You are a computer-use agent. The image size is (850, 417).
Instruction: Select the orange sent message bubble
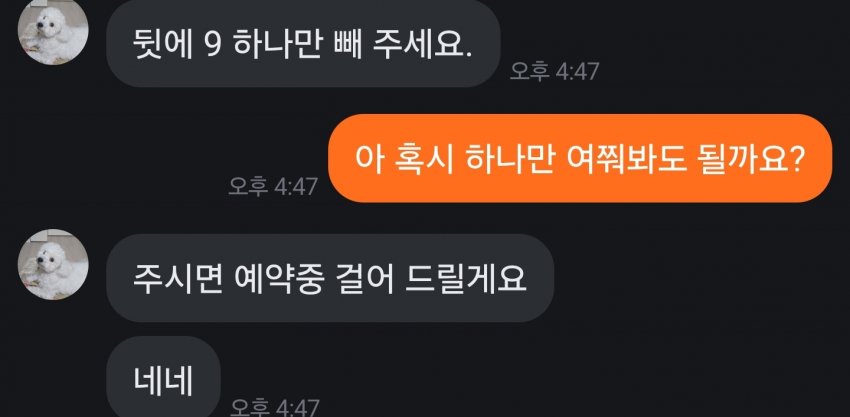pos(581,158)
